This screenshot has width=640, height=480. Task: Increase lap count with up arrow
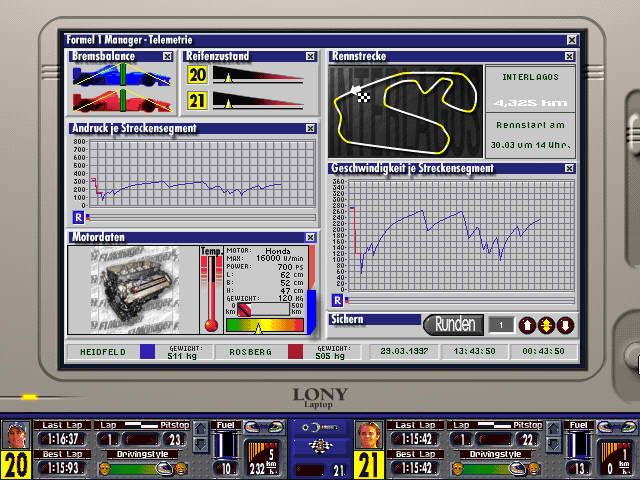pos(527,325)
